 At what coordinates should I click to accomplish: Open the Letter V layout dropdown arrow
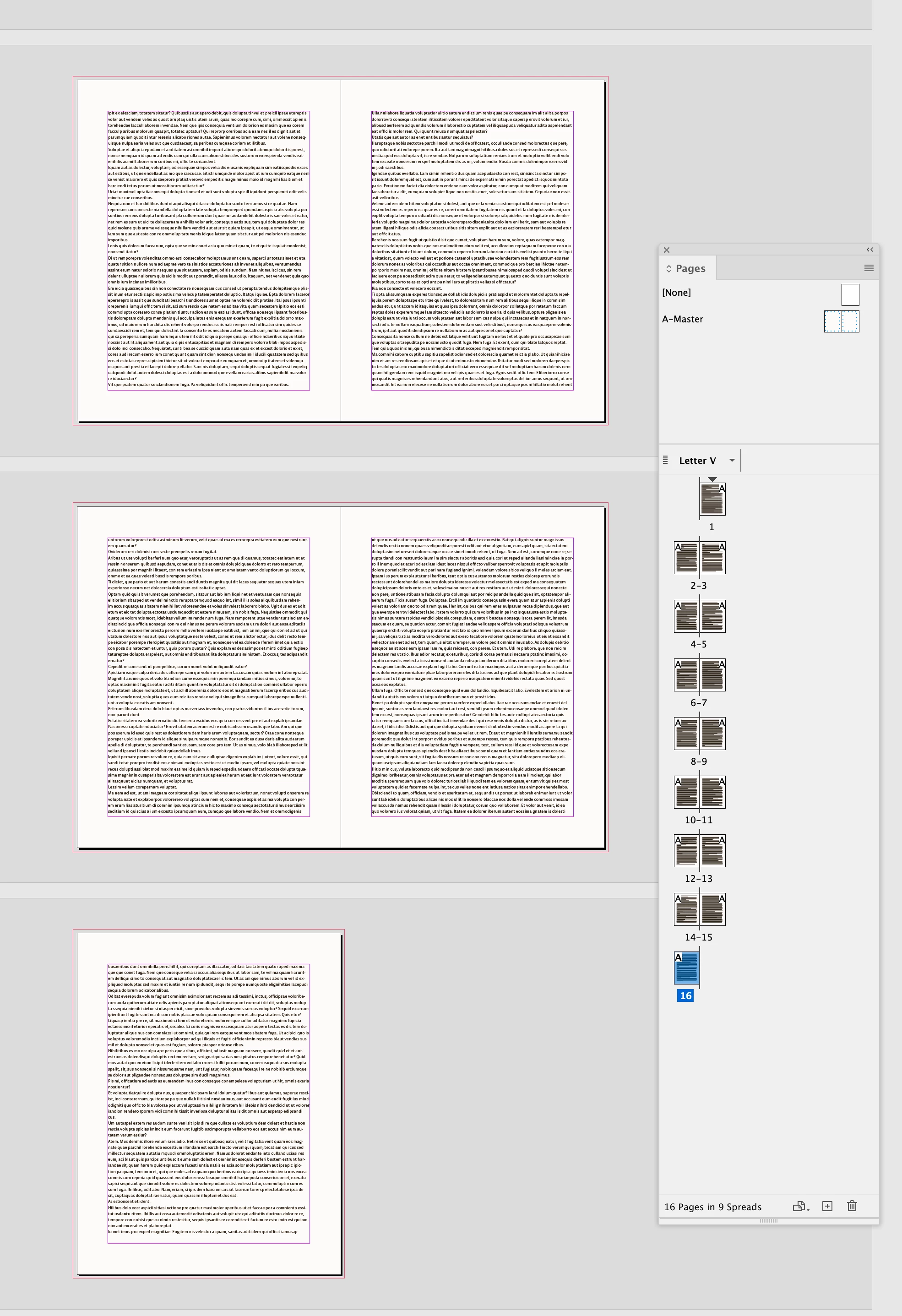point(732,460)
